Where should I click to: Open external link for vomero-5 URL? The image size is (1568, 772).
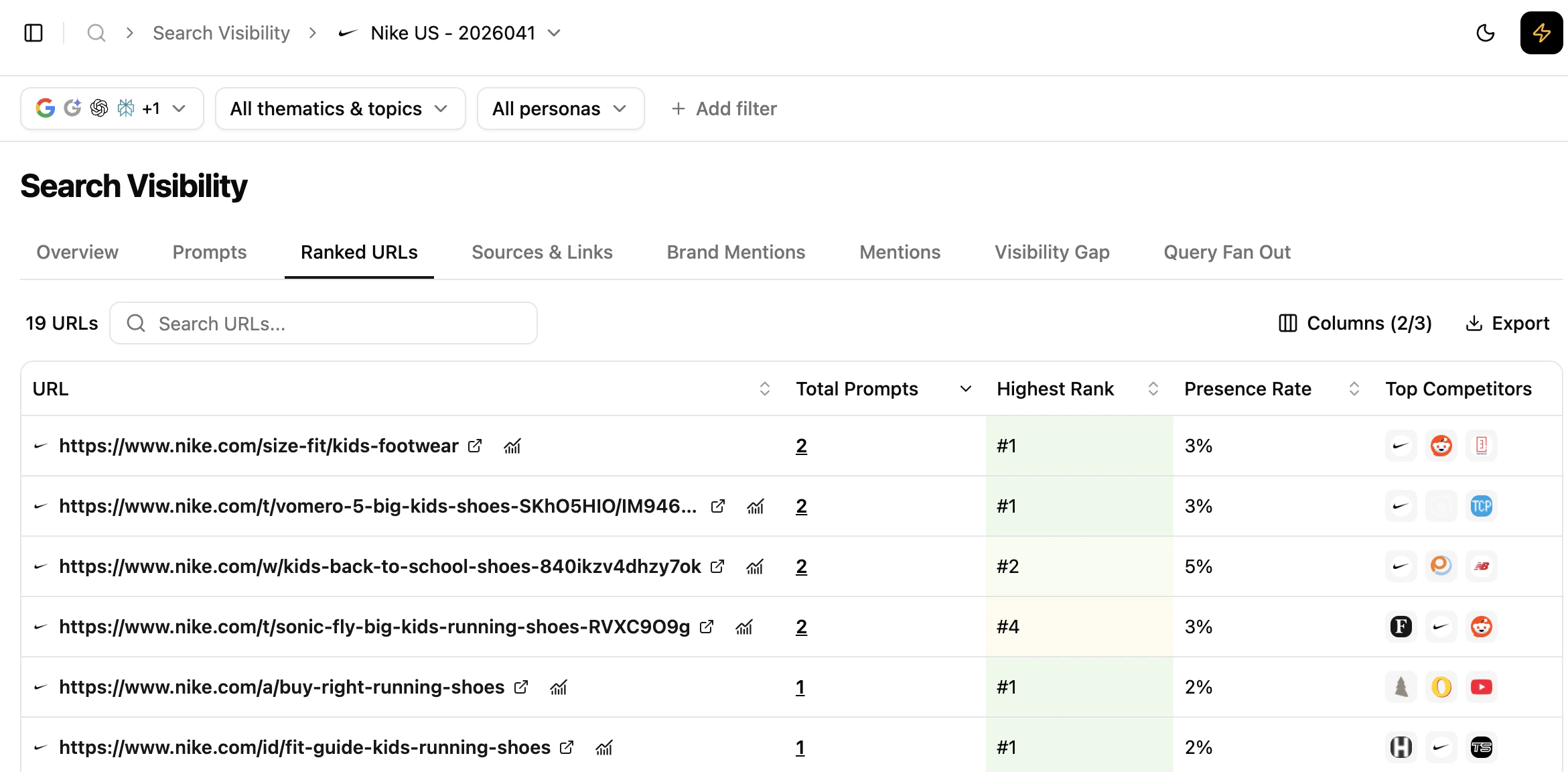pyautogui.click(x=718, y=506)
